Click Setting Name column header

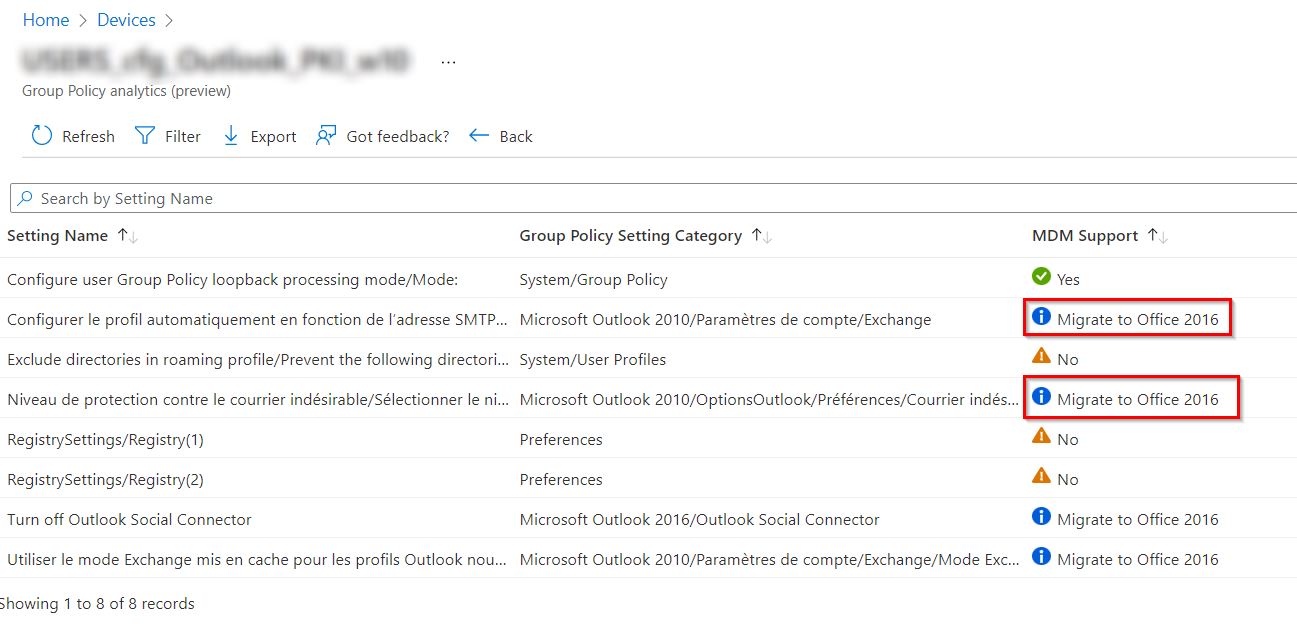click(57, 236)
